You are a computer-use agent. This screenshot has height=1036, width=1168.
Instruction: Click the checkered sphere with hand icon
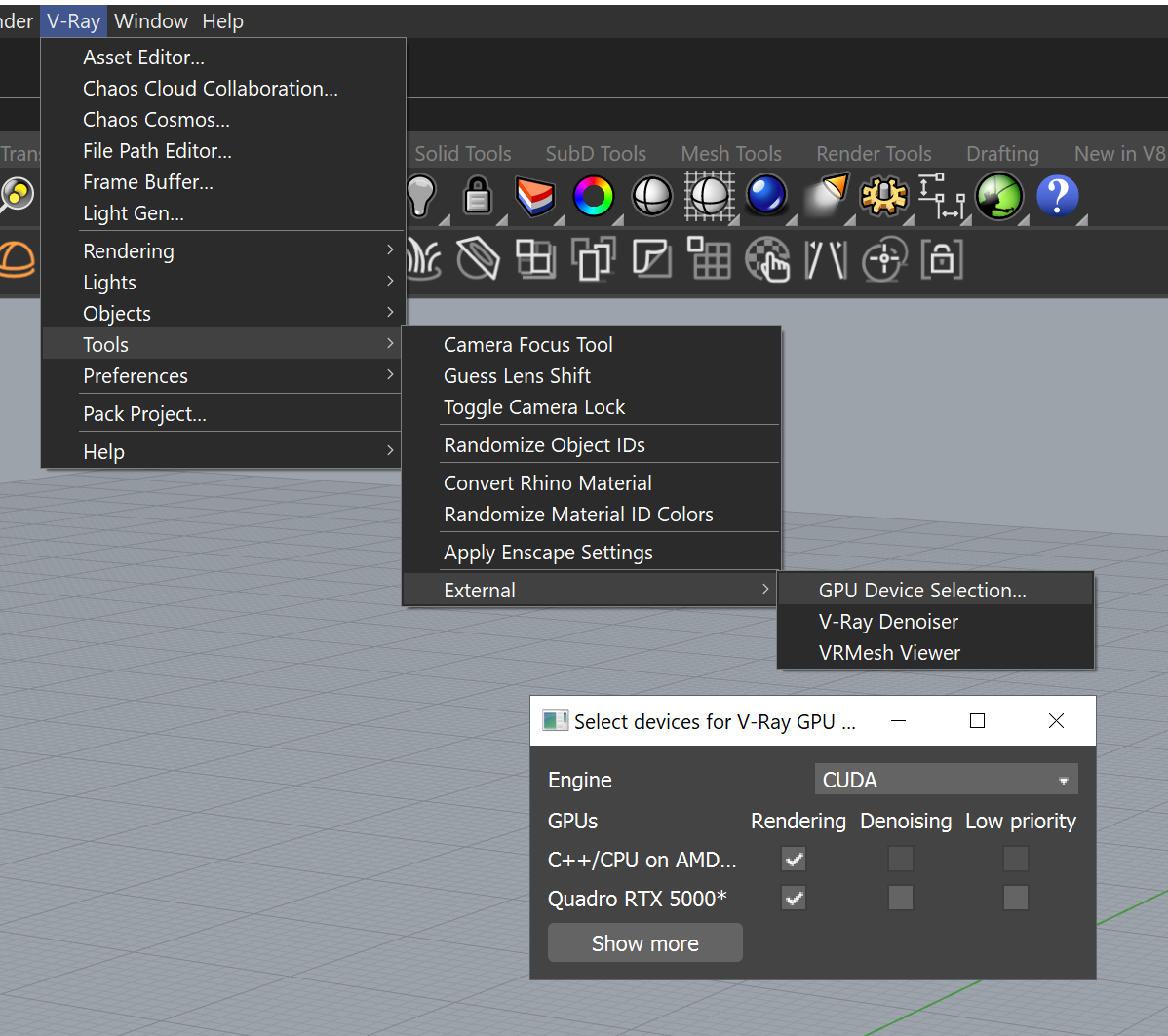pyautogui.click(x=767, y=259)
